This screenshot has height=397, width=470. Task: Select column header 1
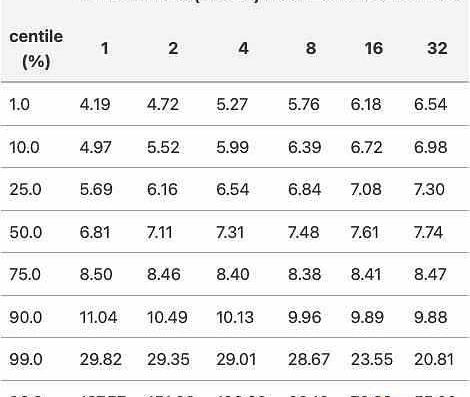(x=105, y=48)
